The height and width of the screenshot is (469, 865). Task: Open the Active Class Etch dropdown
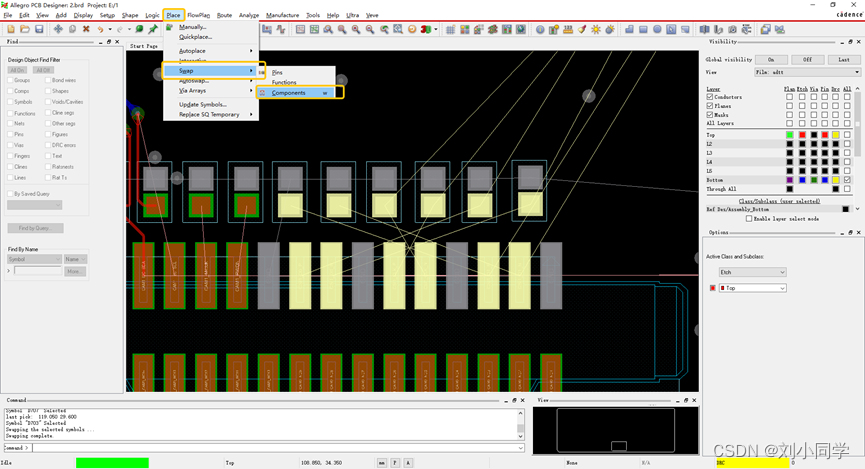(x=752, y=272)
